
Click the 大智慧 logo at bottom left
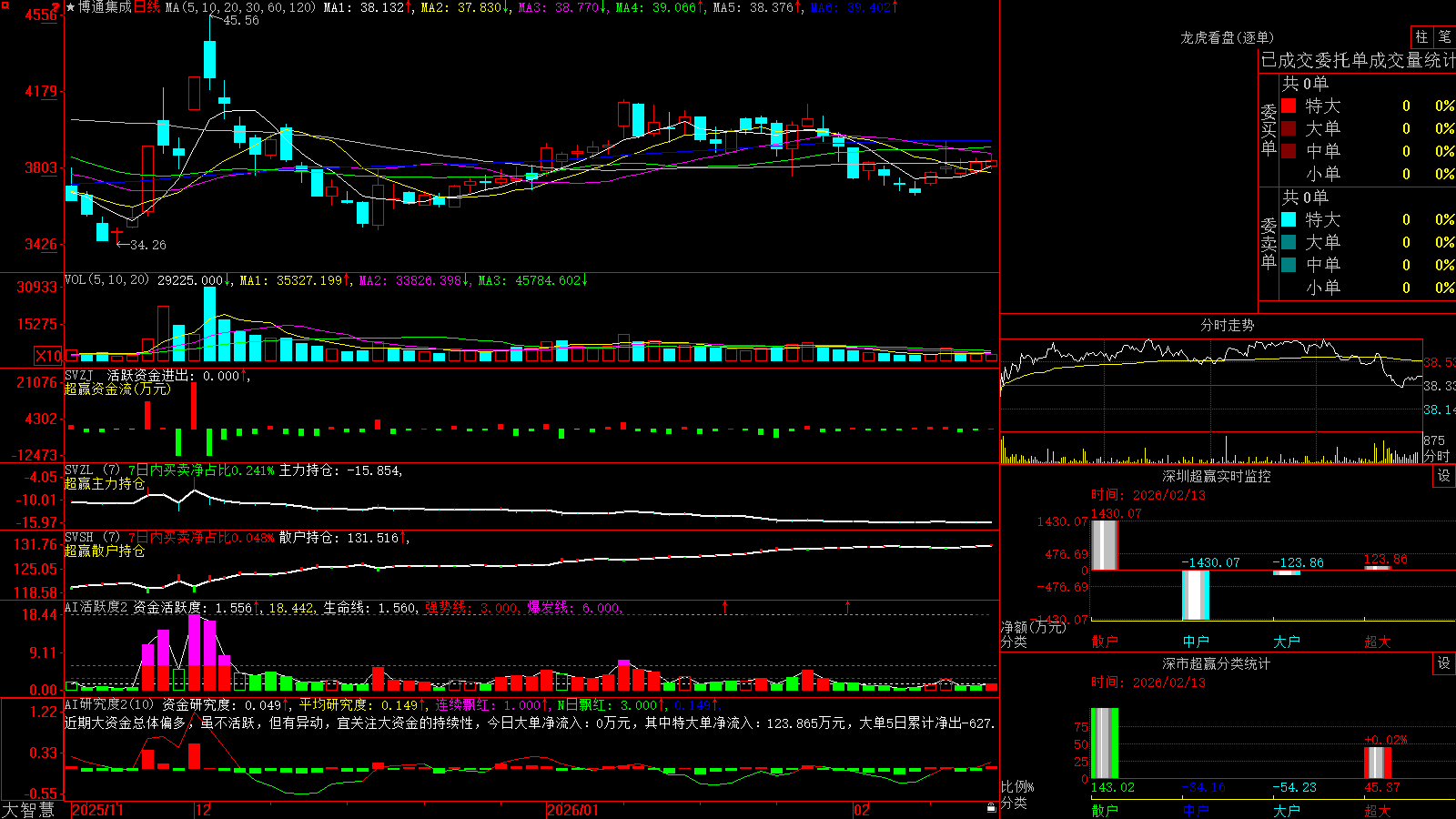[x=29, y=809]
